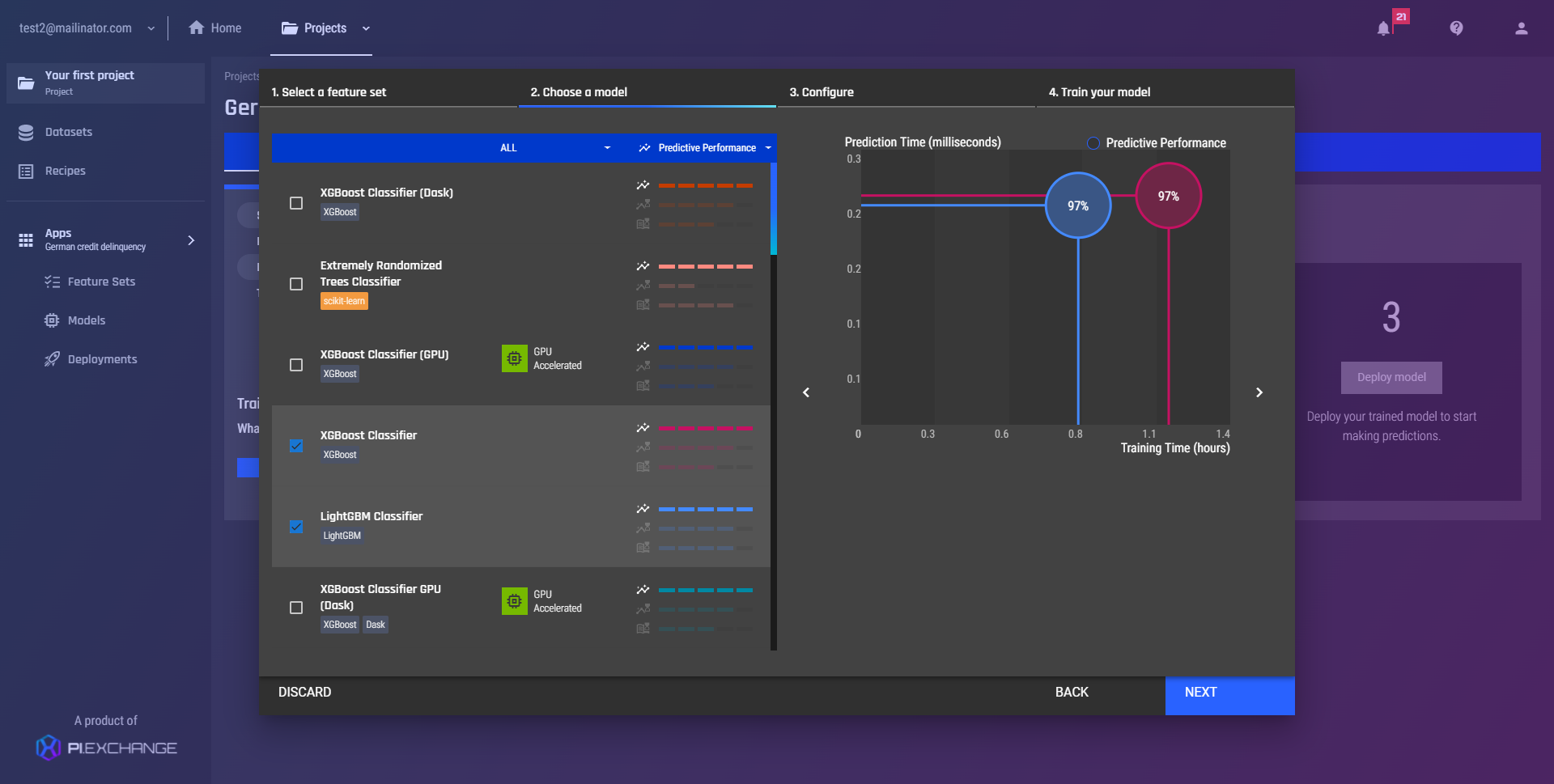
Task: Click prediction time icon on XGBoost Classifier row
Action: (x=643, y=467)
